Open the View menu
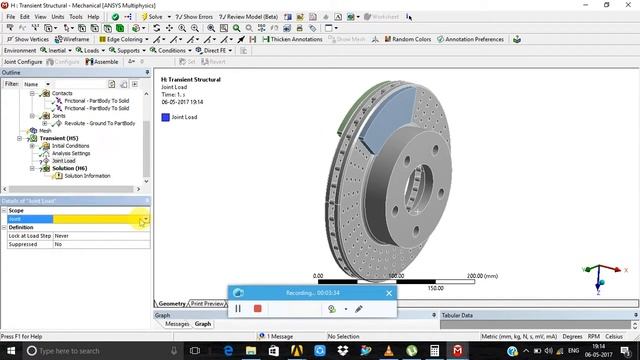This screenshot has width=640, height=360. [40, 17]
